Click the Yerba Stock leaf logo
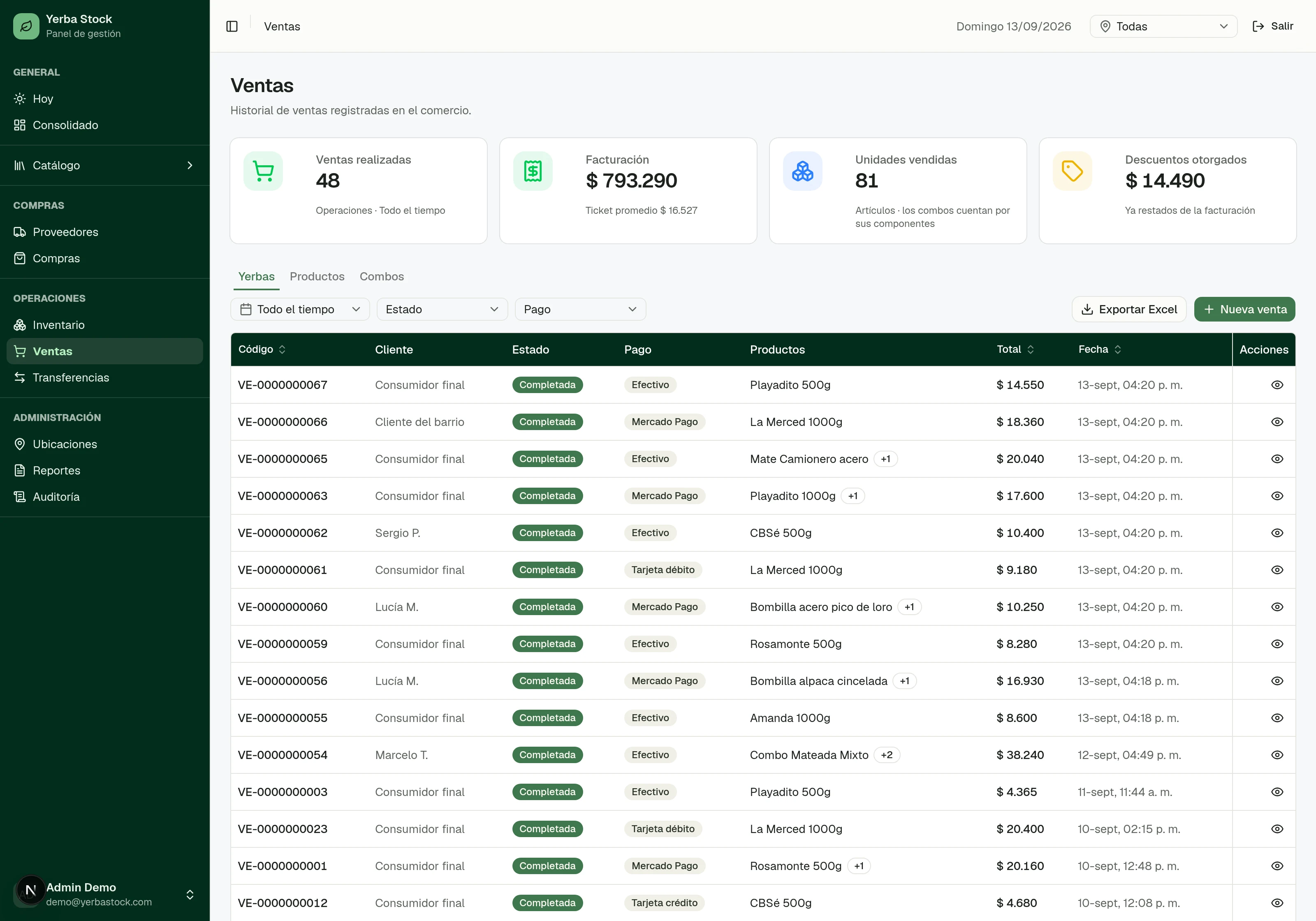 click(26, 26)
